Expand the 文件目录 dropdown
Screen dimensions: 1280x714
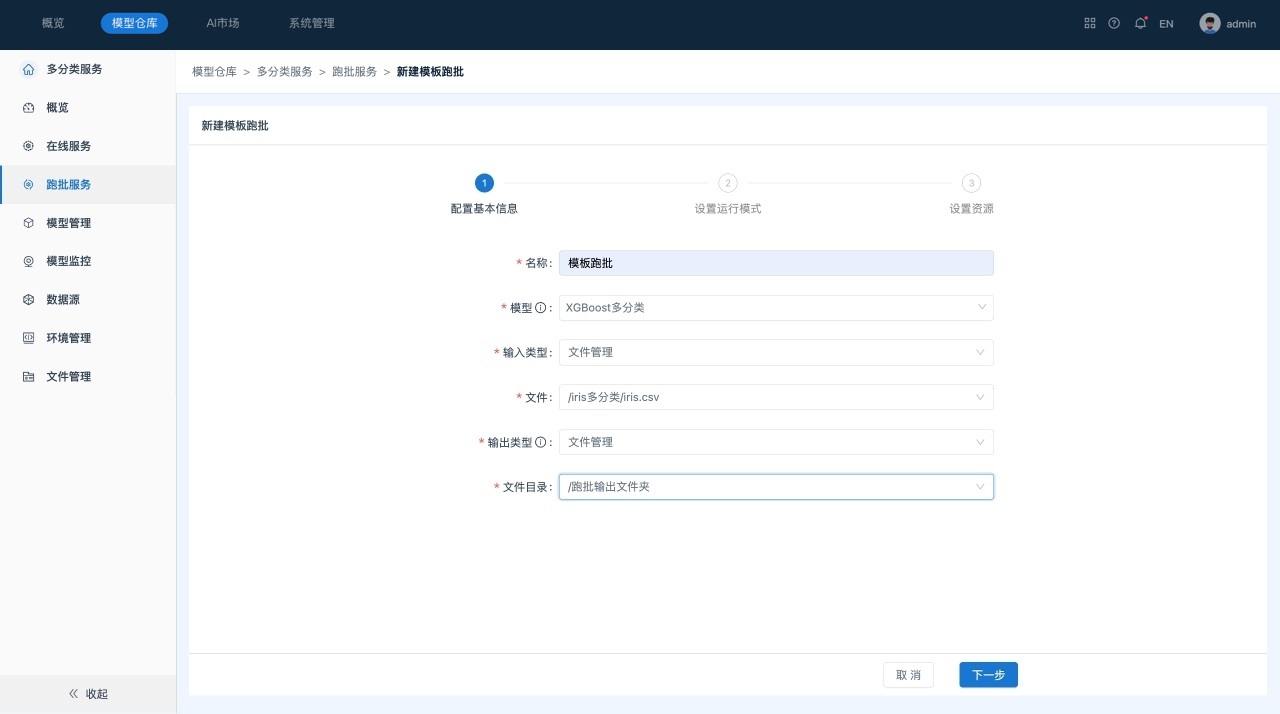[775, 487]
